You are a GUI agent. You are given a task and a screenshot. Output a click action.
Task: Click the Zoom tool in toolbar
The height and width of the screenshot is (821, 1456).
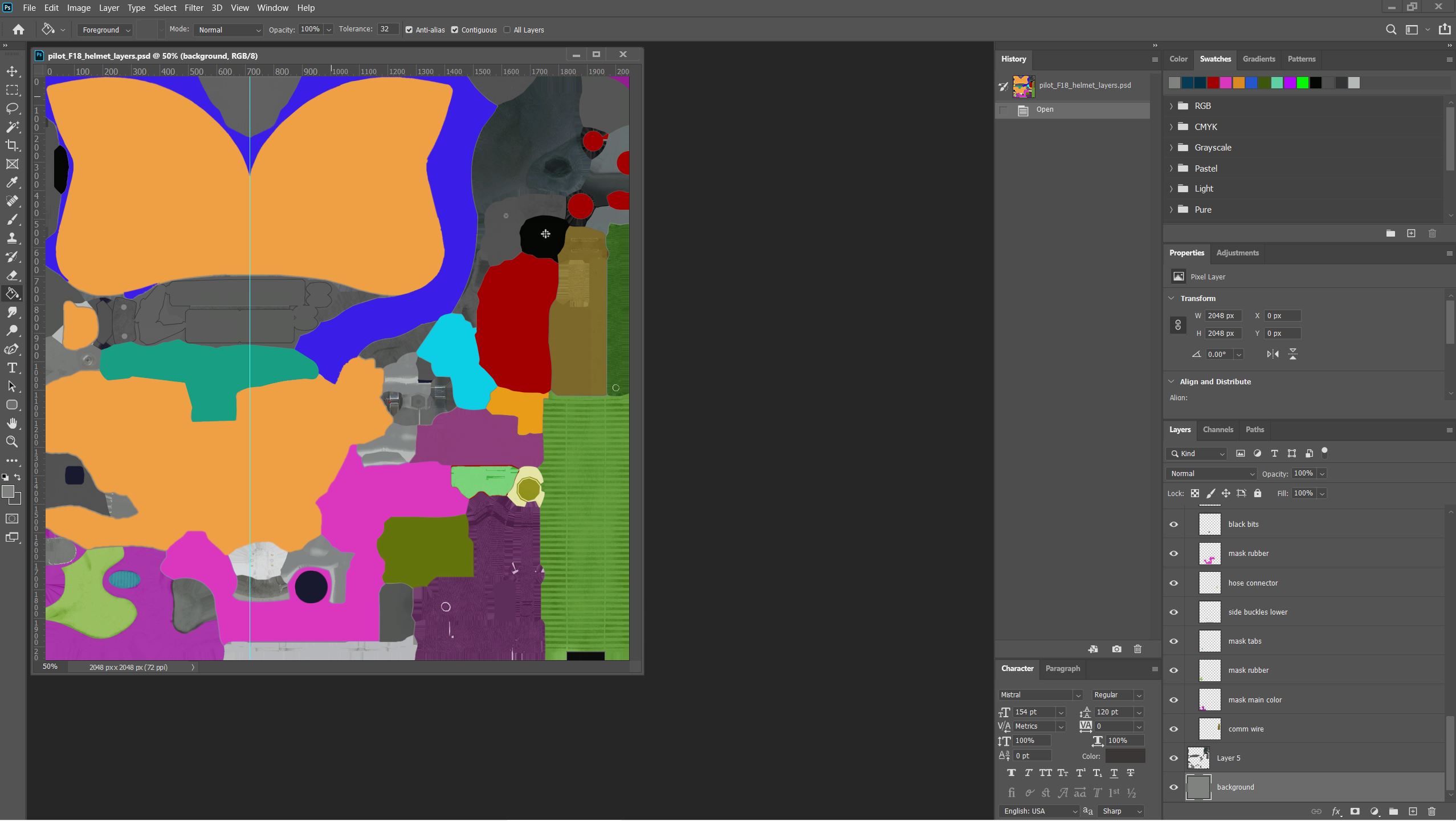12,442
